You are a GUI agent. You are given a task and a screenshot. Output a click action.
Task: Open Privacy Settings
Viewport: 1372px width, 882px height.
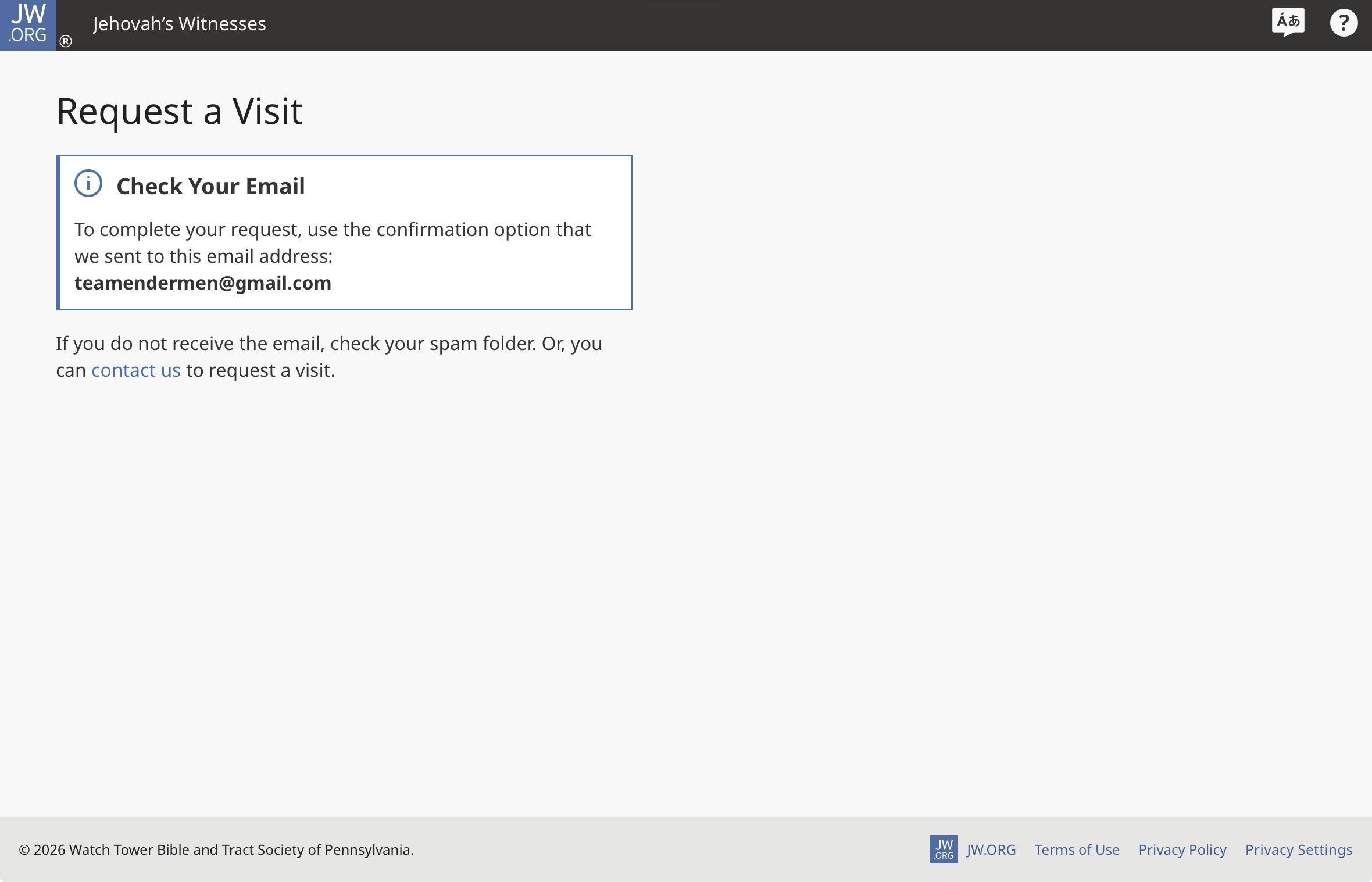pyautogui.click(x=1299, y=849)
